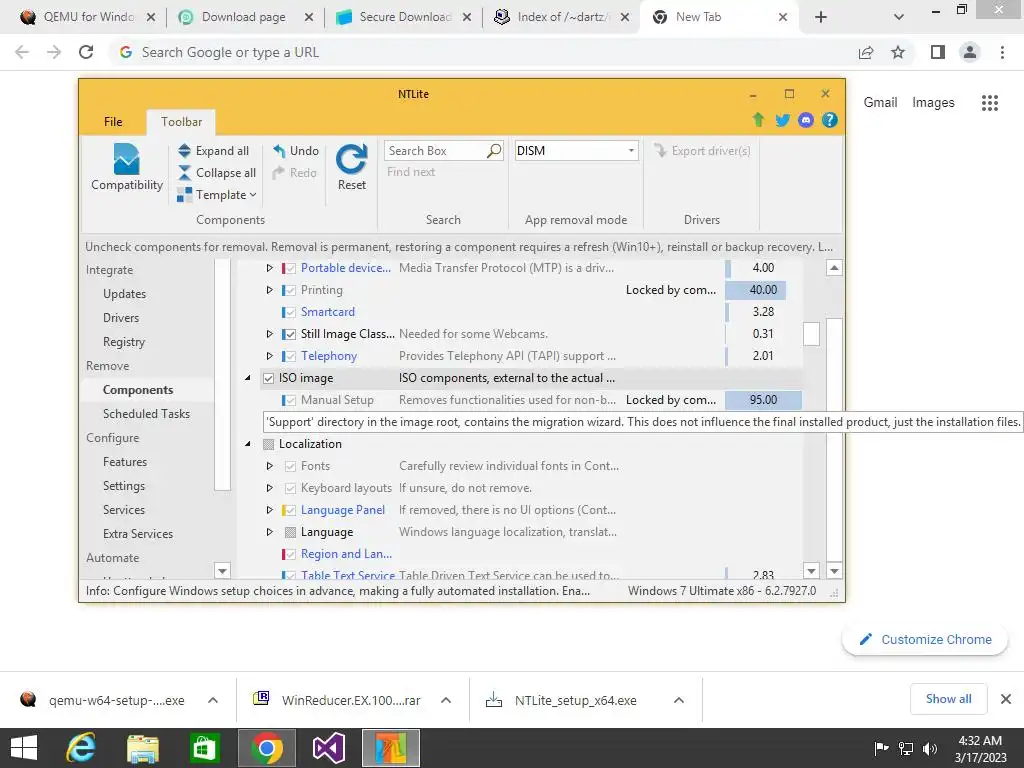Click the Reset button

click(x=351, y=167)
